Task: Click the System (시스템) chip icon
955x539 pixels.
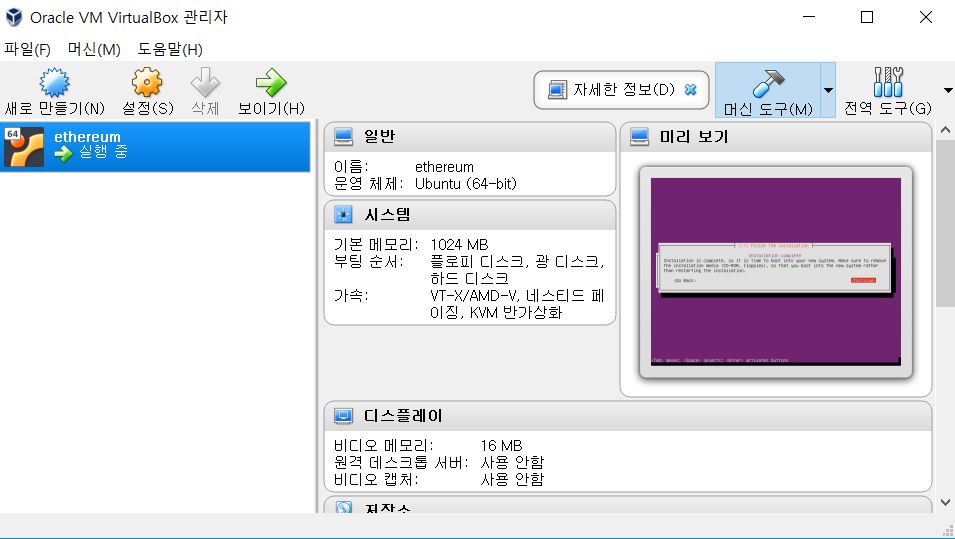Action: click(x=344, y=214)
